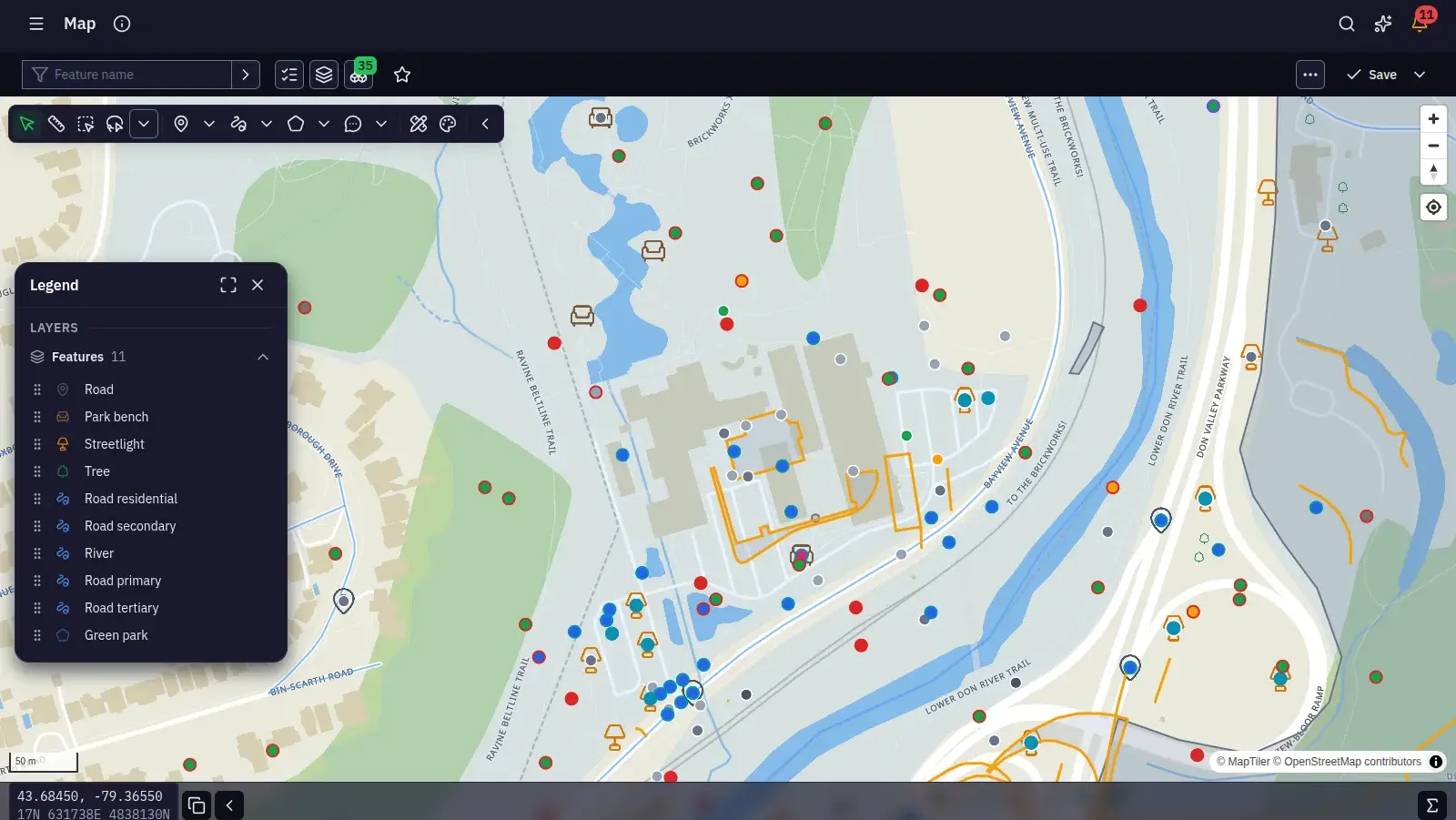Open the Save options dropdown arrow

[1420, 75]
